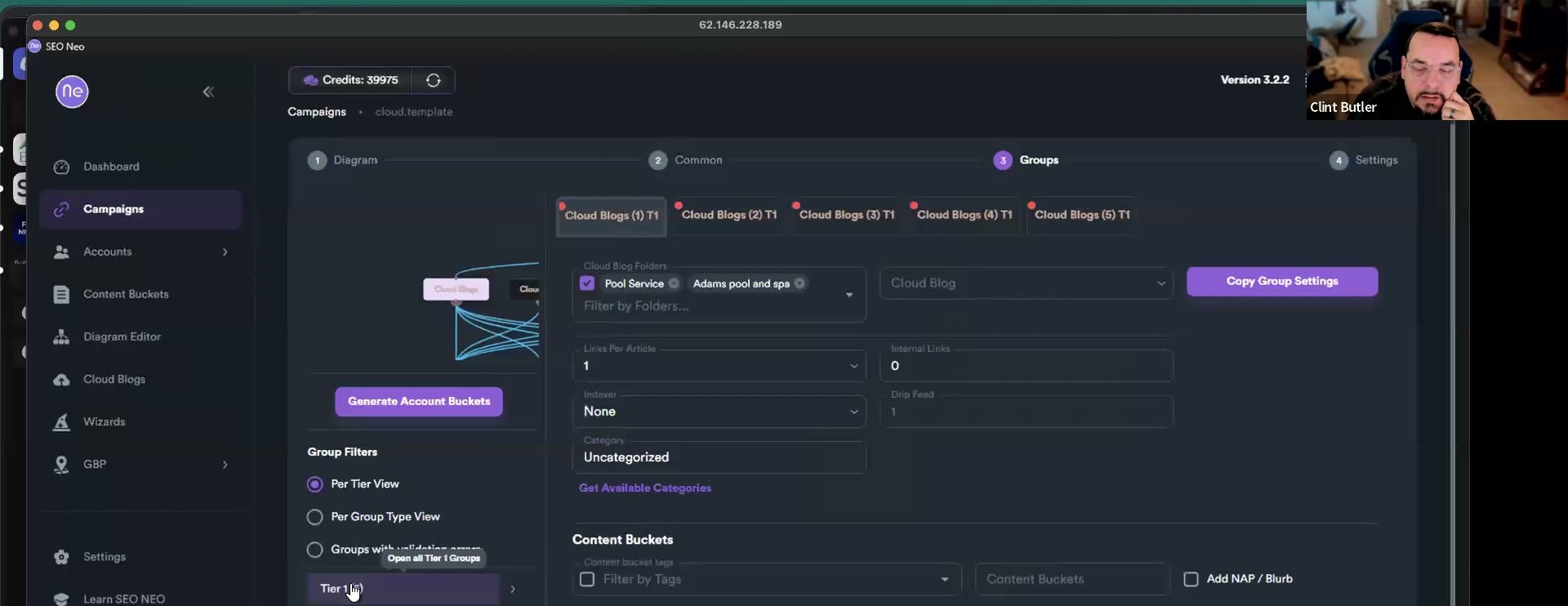Click step 4 circle for Settings
This screenshot has height=606, width=1568.
tap(1339, 160)
